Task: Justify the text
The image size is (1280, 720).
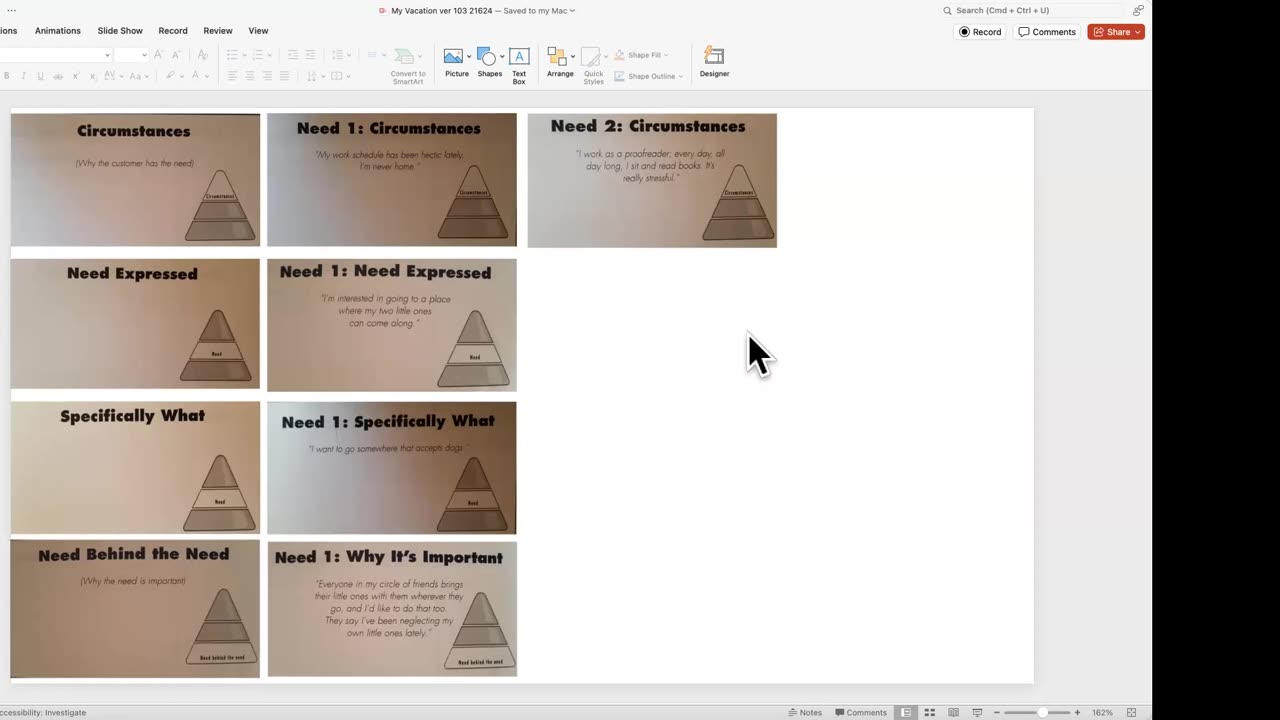Action: (284, 76)
